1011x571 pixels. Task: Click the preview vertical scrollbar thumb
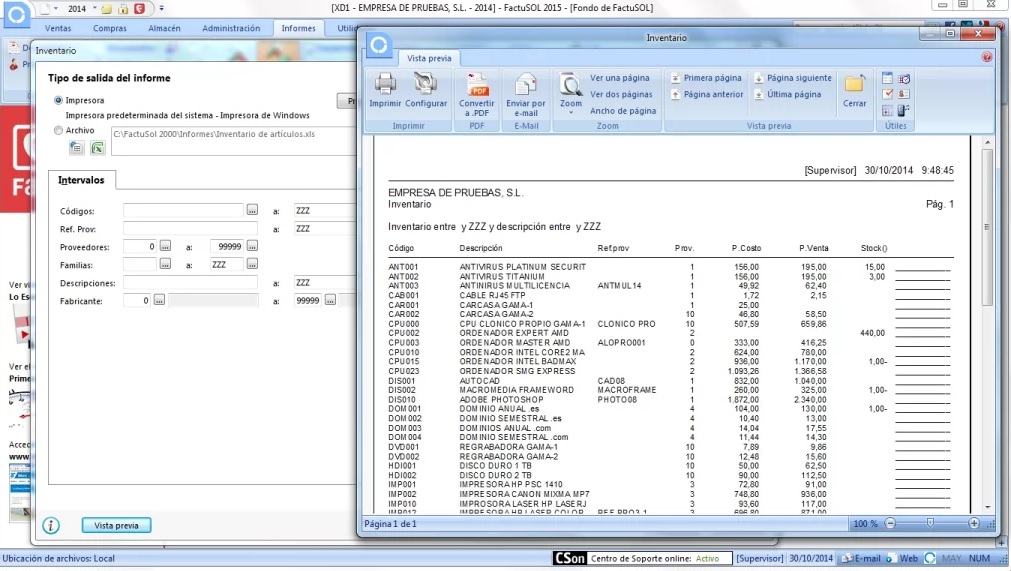tap(987, 227)
